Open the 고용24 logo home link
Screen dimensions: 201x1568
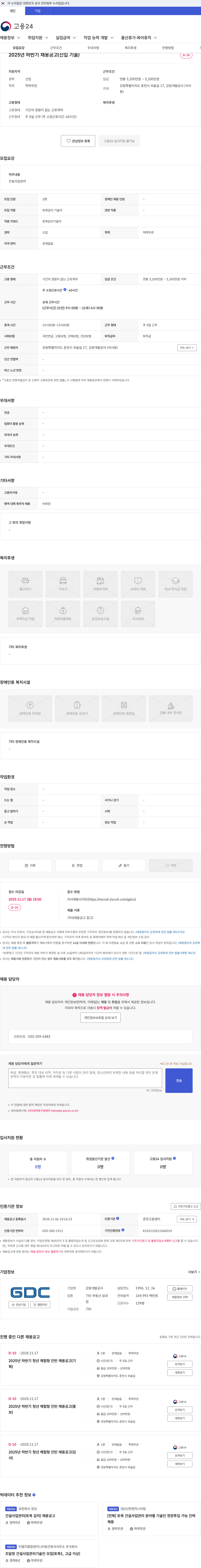point(17,26)
